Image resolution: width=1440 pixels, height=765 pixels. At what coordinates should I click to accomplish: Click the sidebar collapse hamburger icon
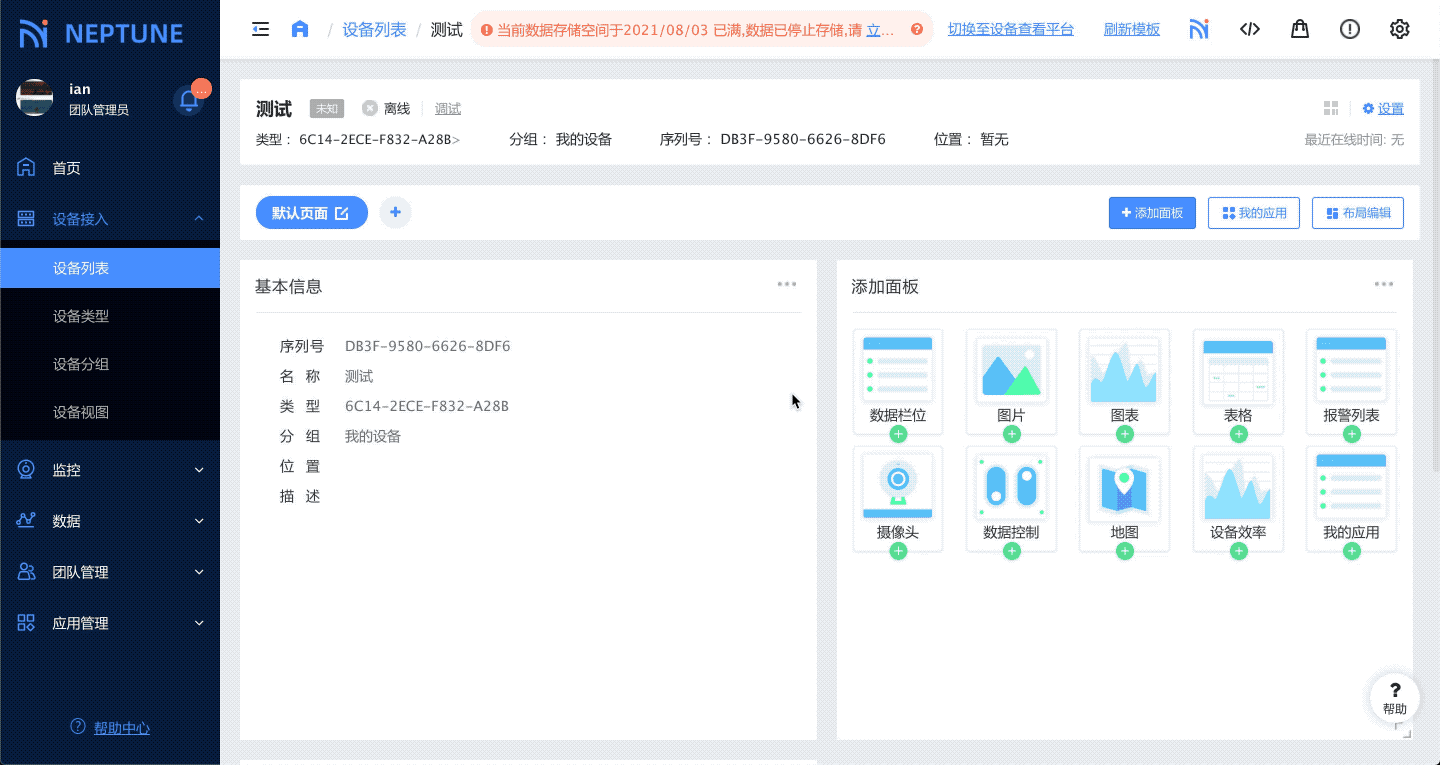click(x=260, y=29)
